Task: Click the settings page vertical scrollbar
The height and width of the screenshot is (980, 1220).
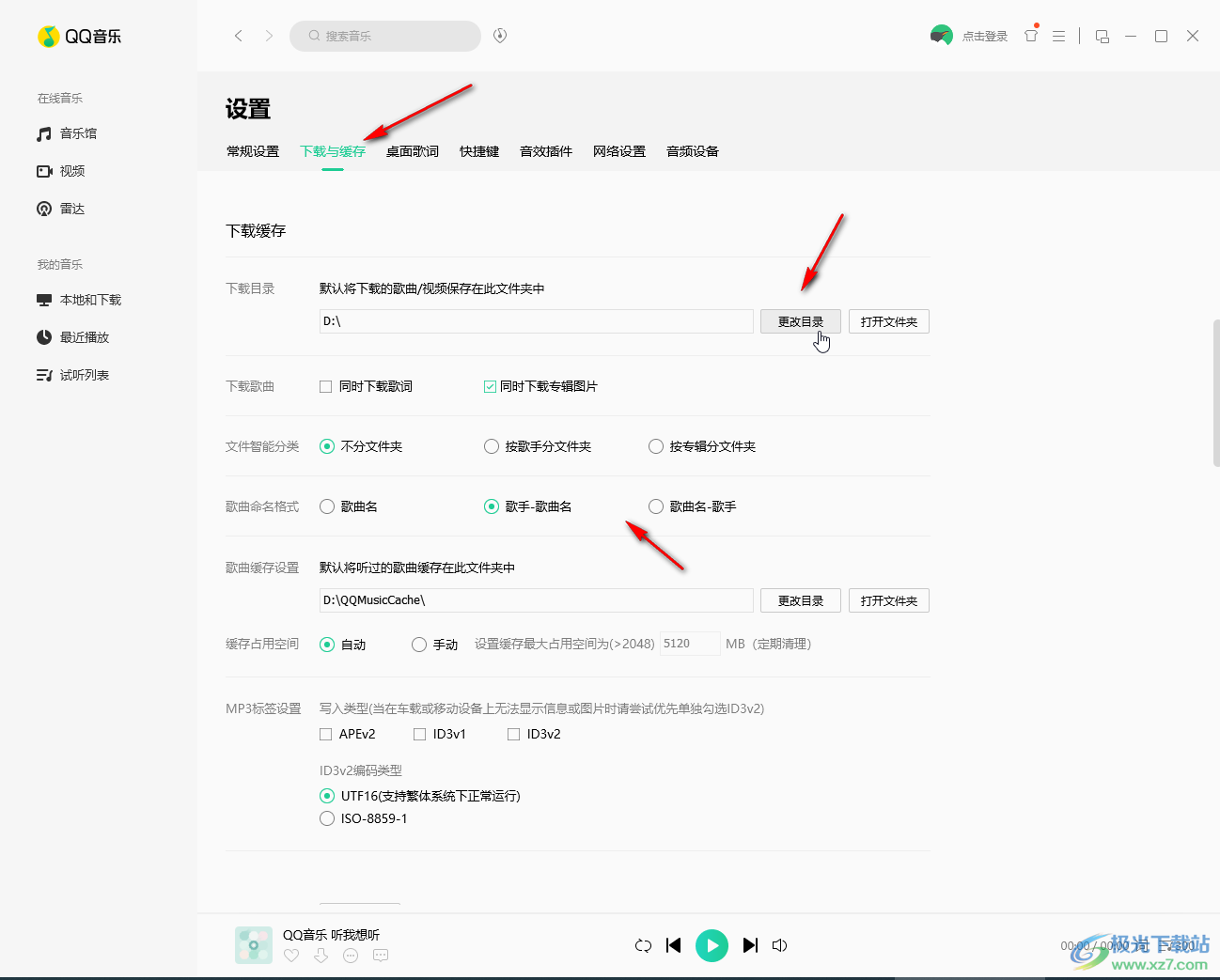Action: coord(1215,394)
